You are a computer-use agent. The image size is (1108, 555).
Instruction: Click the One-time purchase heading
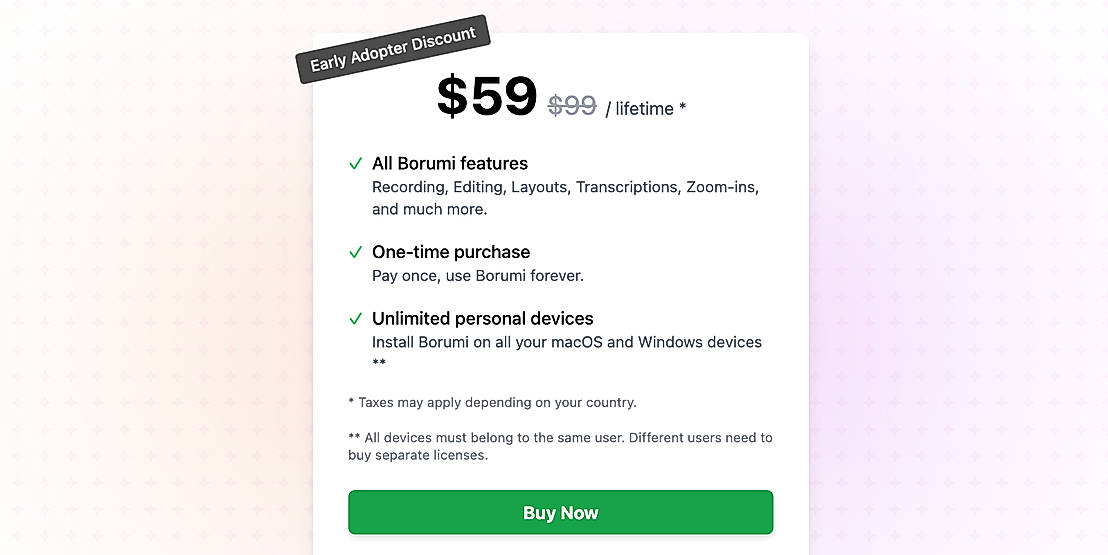pyautogui.click(x=451, y=252)
